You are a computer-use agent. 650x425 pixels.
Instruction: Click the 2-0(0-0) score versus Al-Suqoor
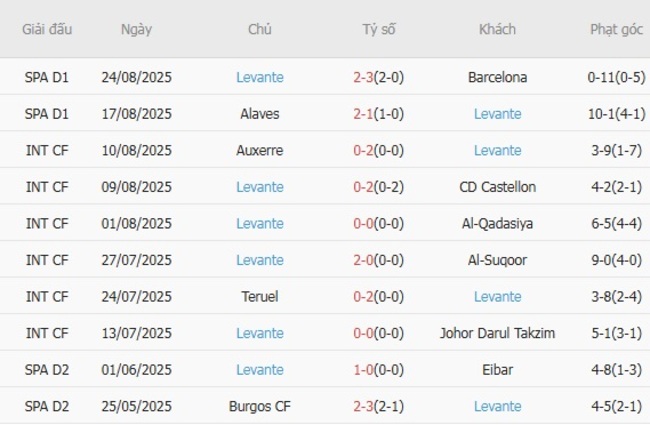(379, 260)
